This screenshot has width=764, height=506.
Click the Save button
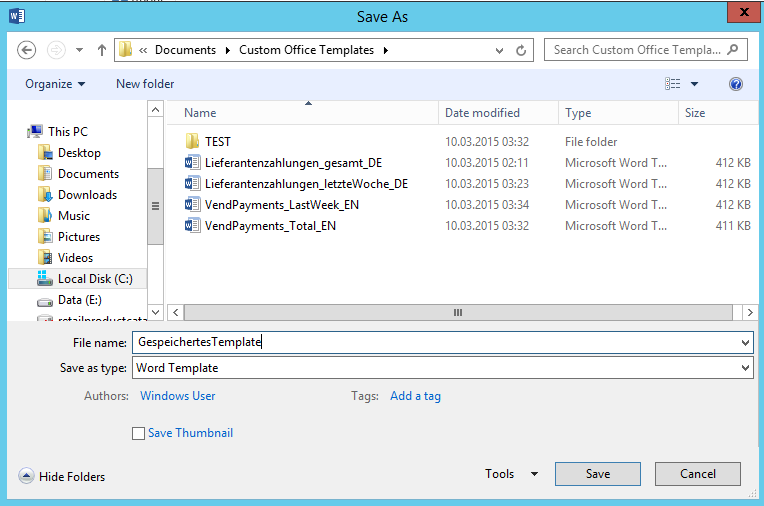(597, 474)
